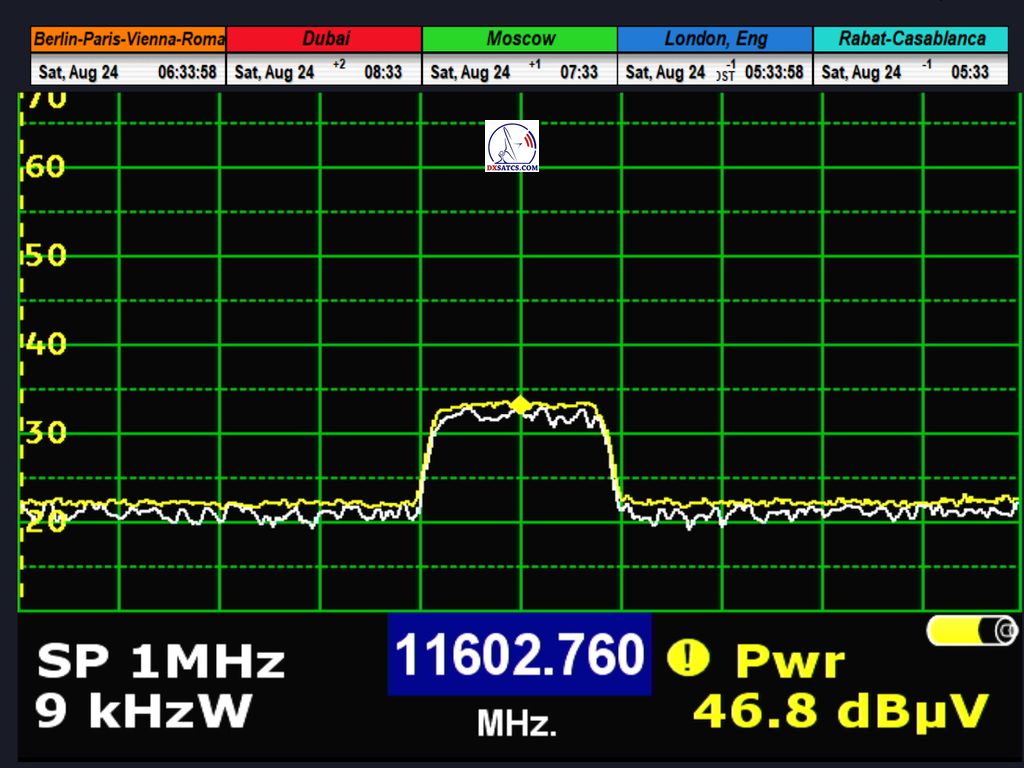1024x768 pixels.
Task: Select the Rabat-Casablanca clock header
Action: [x=911, y=39]
